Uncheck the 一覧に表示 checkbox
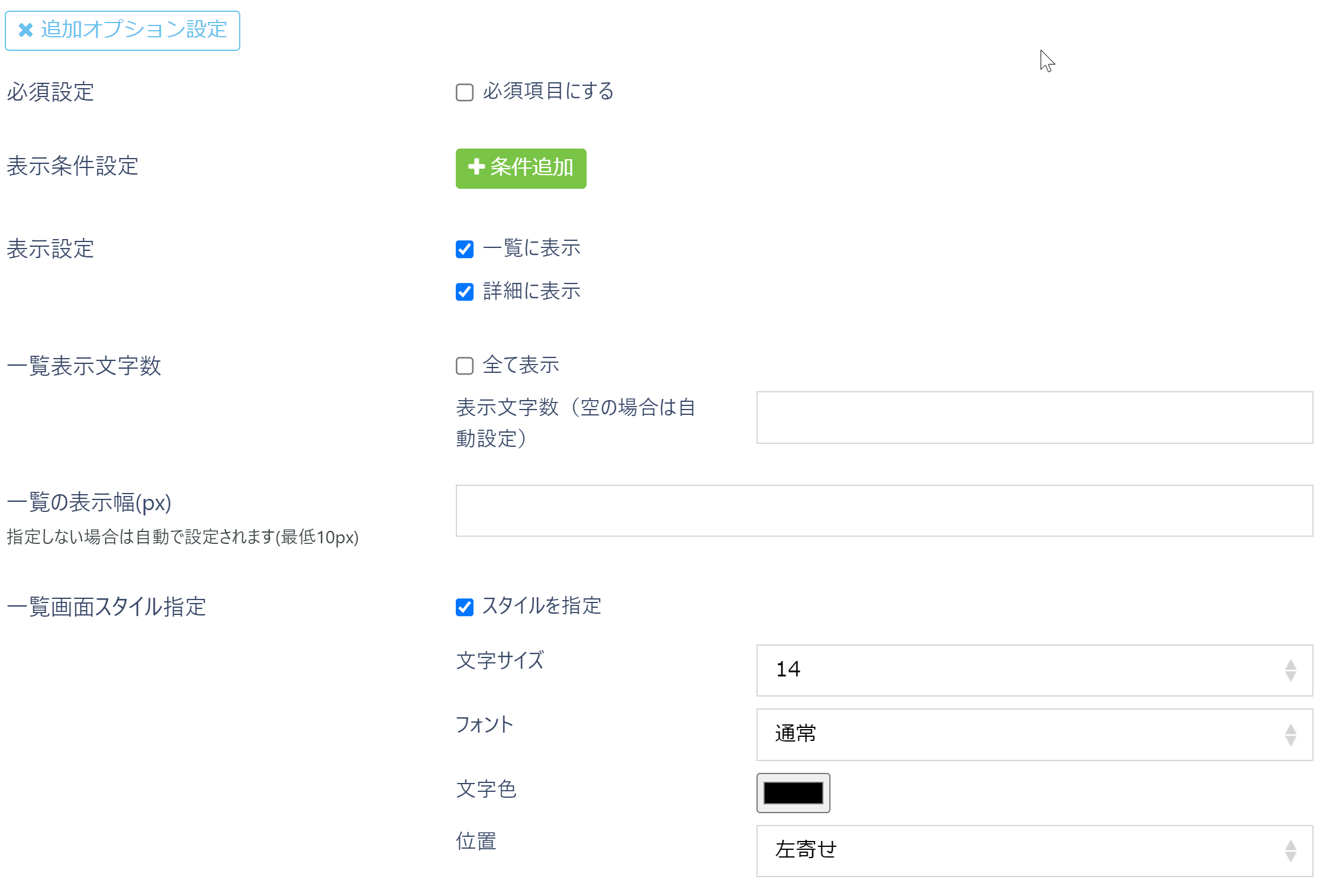Image resolution: width=1320 pixels, height=896 pixels. pyautogui.click(x=463, y=249)
